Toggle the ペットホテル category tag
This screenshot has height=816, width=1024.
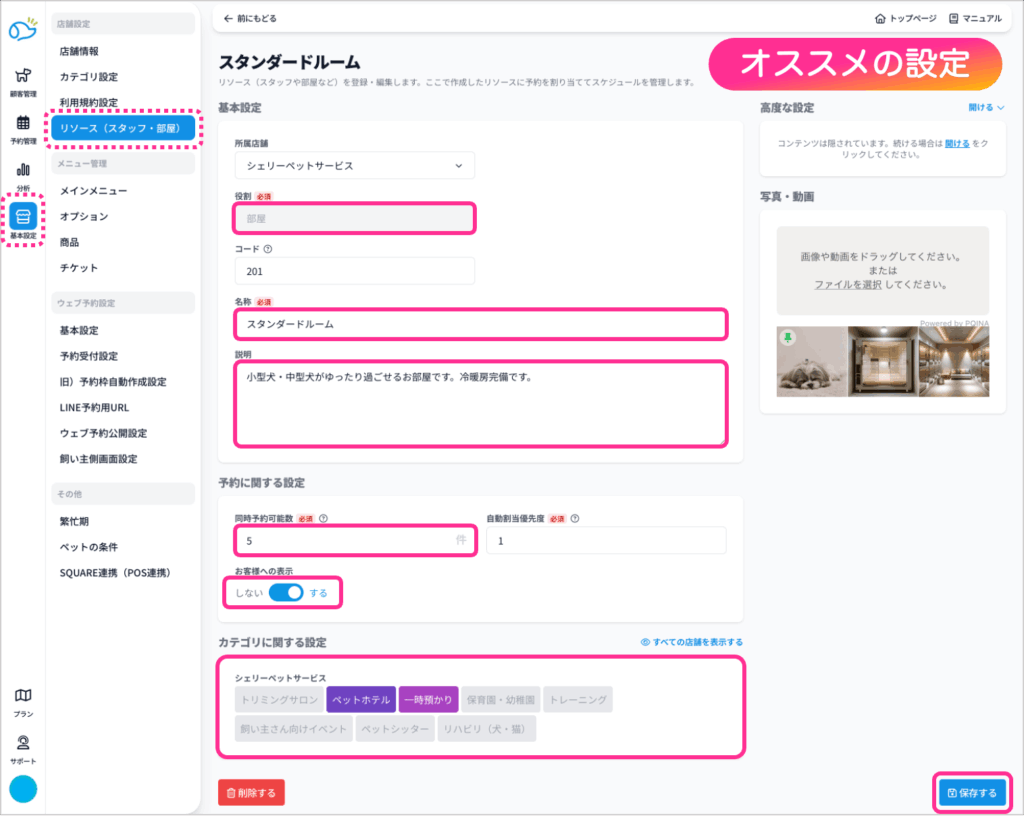point(360,699)
